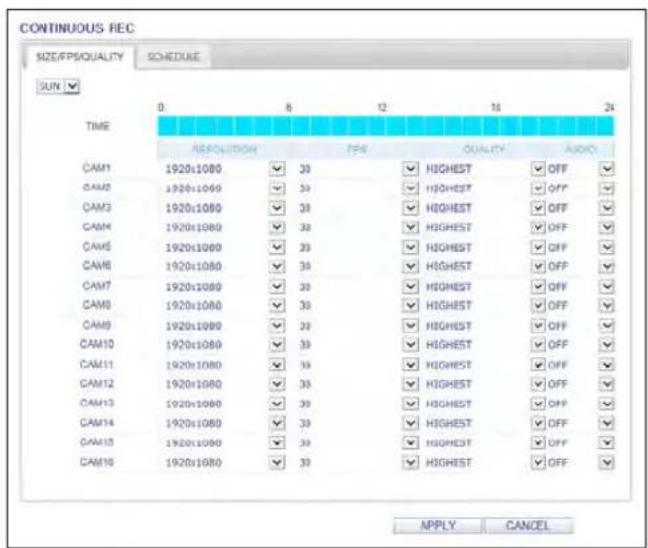Open CAM4 resolution dropdown
Screen dimensions: 648x548
coord(277,227)
